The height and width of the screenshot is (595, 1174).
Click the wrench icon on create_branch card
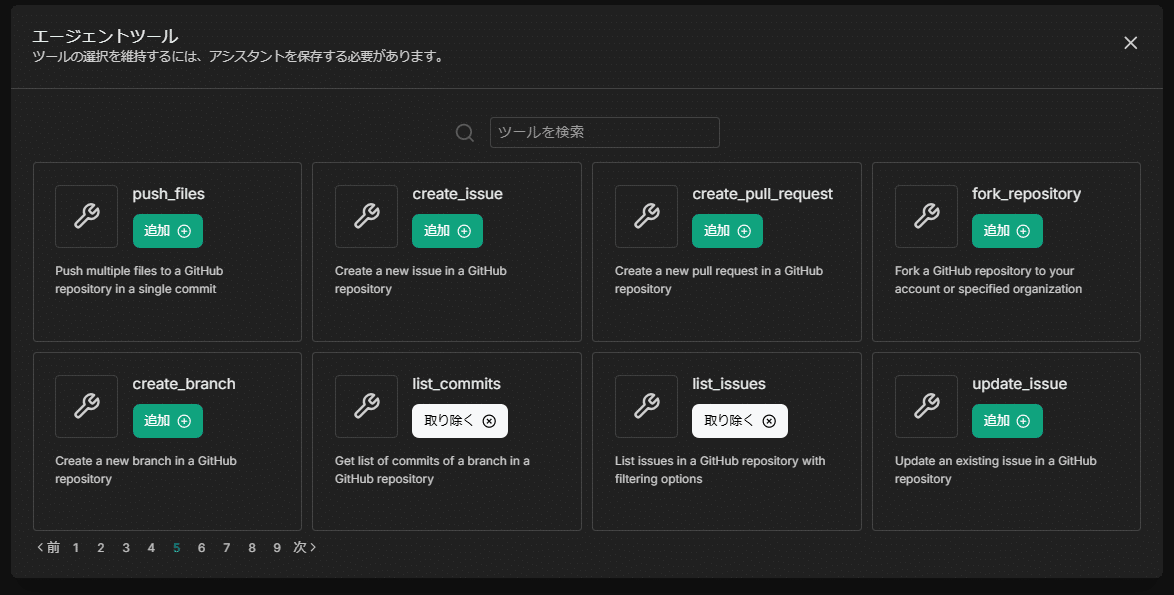[86, 406]
